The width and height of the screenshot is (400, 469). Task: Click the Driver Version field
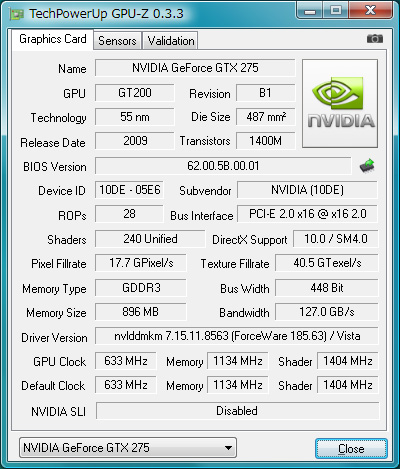[x=237, y=336]
